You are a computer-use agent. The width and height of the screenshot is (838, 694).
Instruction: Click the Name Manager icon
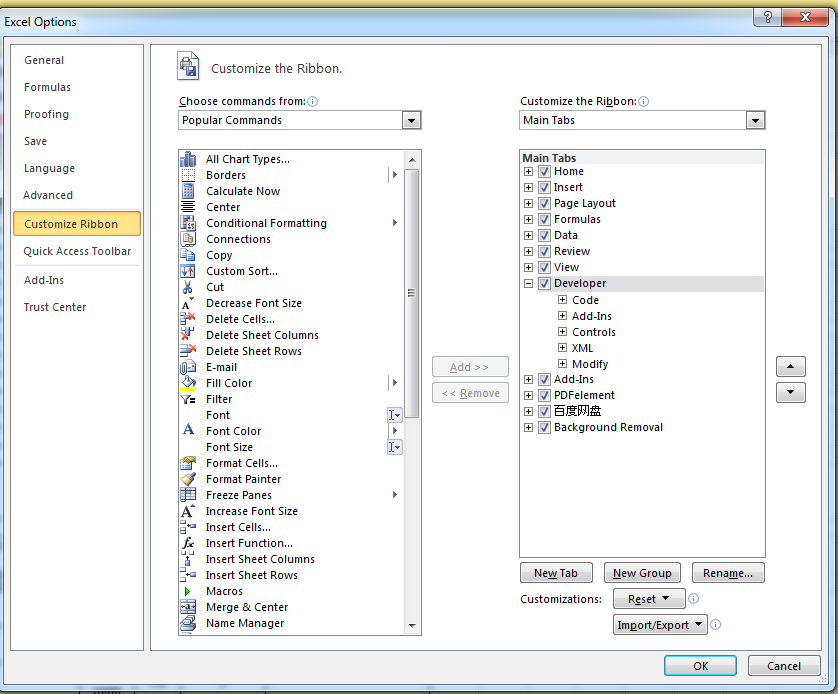pyautogui.click(x=188, y=623)
